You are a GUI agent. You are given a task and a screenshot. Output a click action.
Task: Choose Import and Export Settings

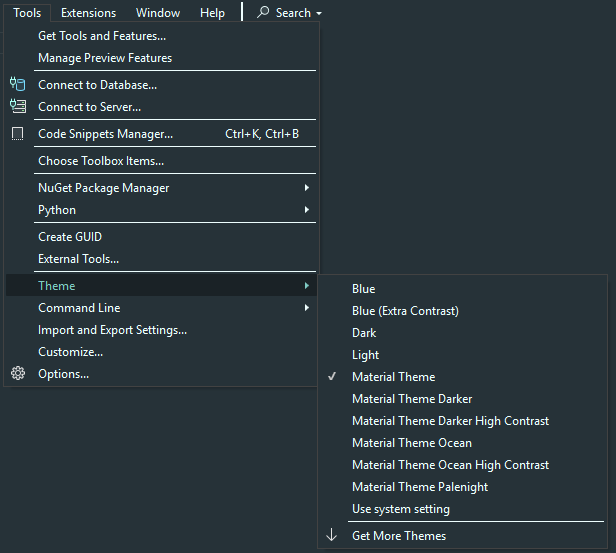(112, 330)
